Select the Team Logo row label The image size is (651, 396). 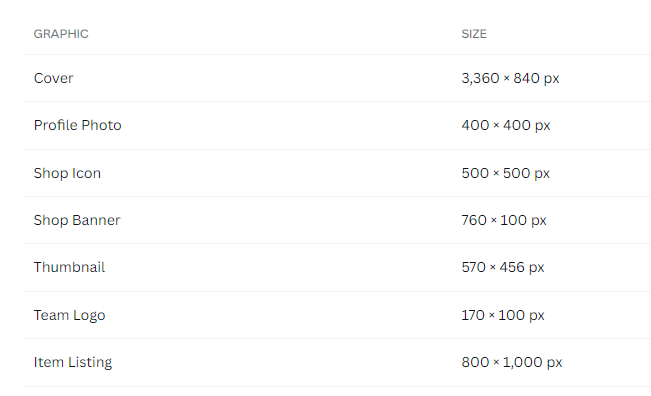69,315
